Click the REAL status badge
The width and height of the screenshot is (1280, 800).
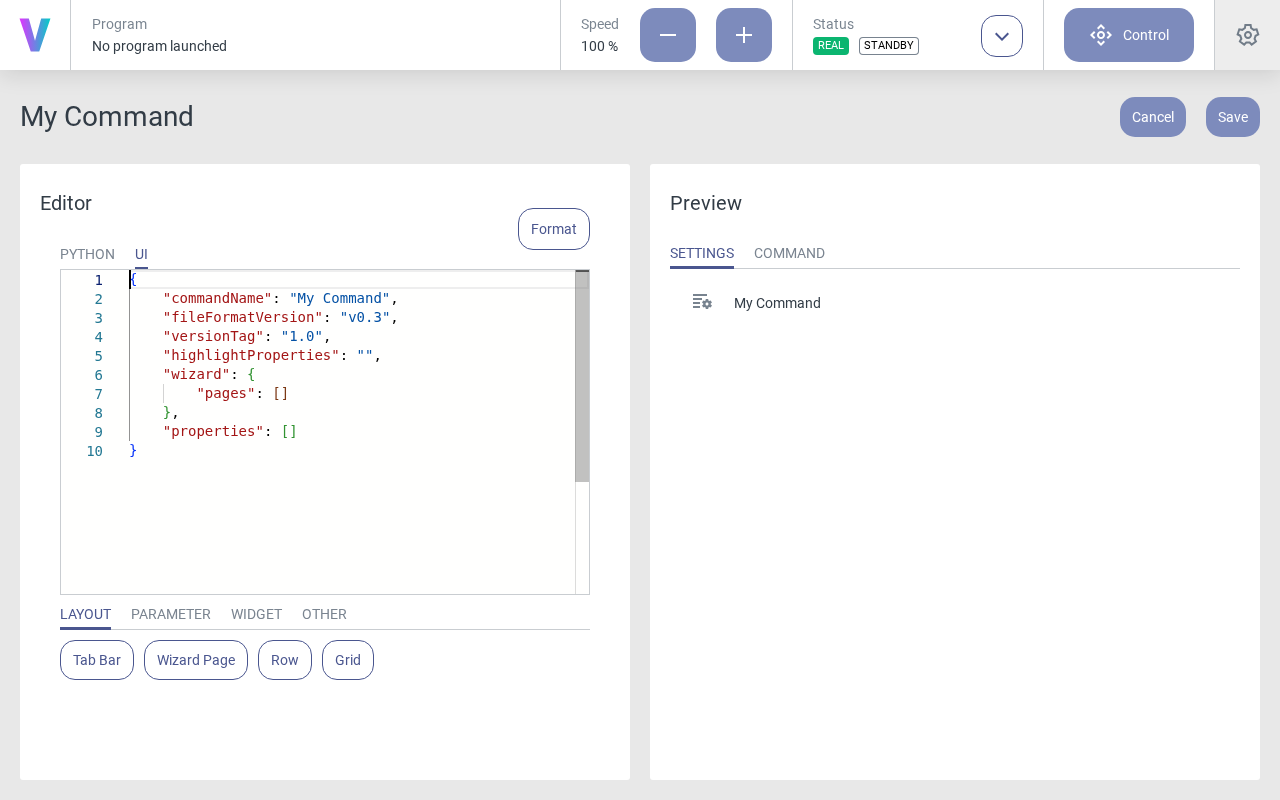click(x=831, y=46)
